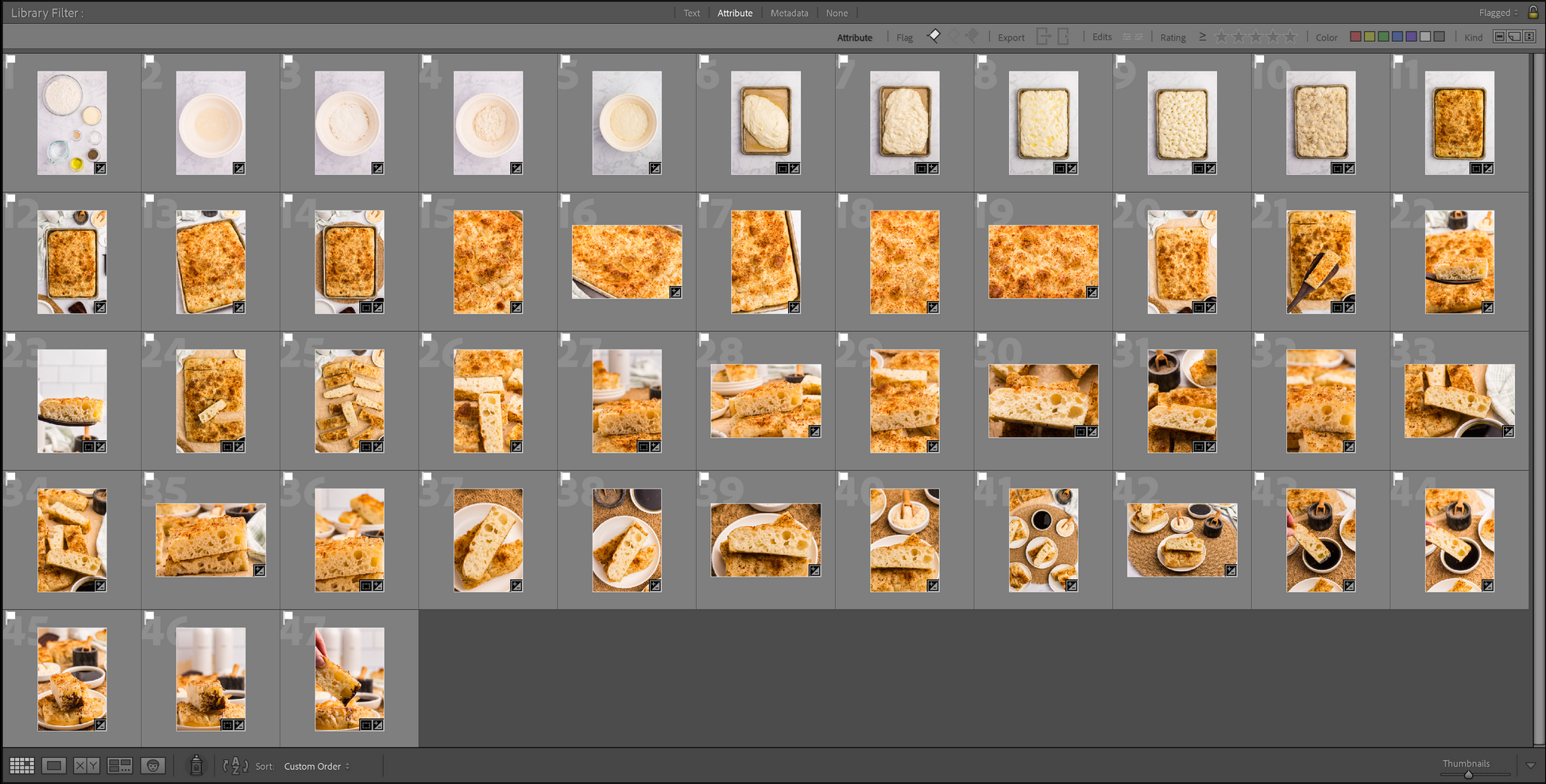Open Compare view with the XY icon
This screenshot has height=784, width=1546.
tap(86, 766)
